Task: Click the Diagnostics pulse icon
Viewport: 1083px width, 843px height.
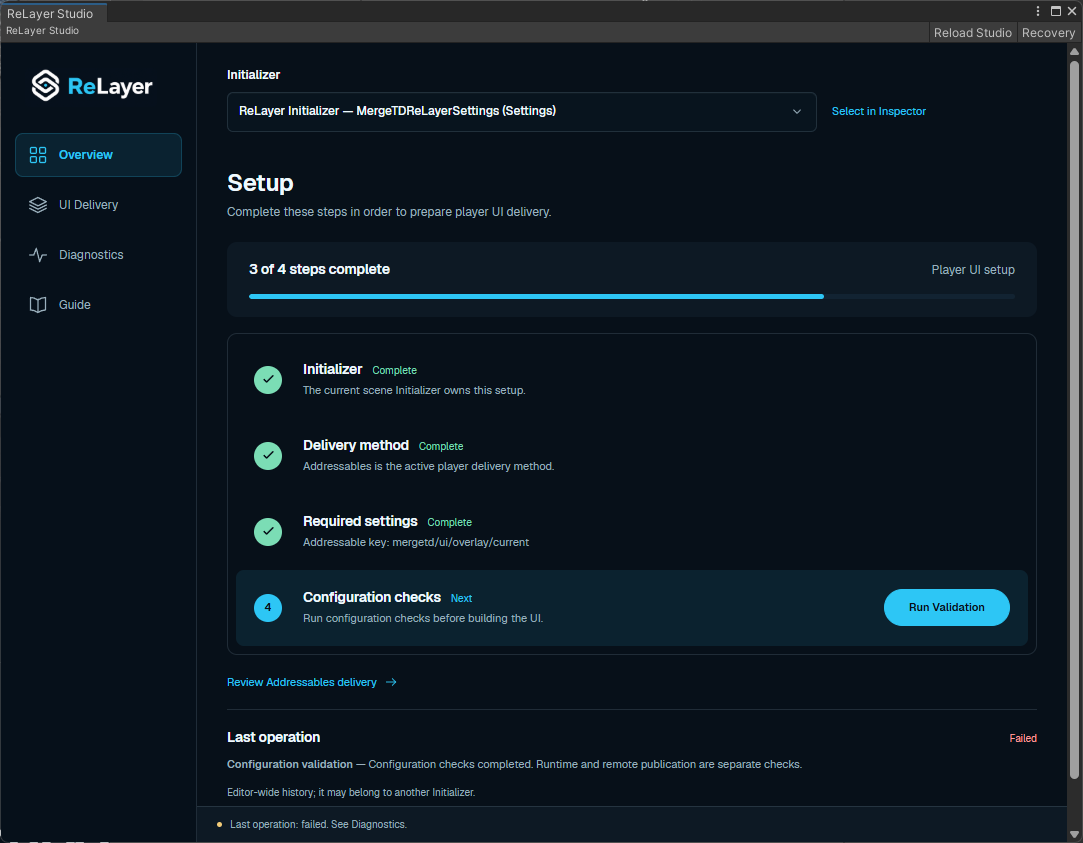Action: click(38, 255)
